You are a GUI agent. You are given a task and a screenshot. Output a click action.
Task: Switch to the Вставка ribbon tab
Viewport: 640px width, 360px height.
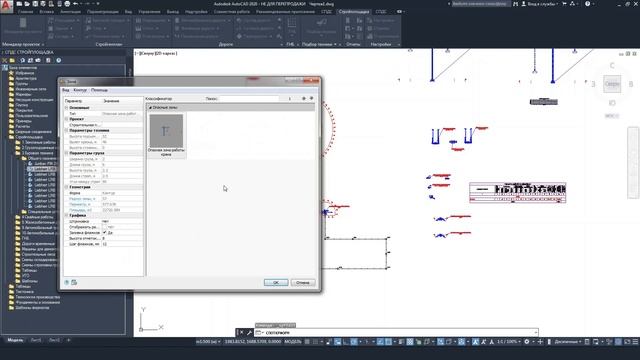tap(46, 12)
